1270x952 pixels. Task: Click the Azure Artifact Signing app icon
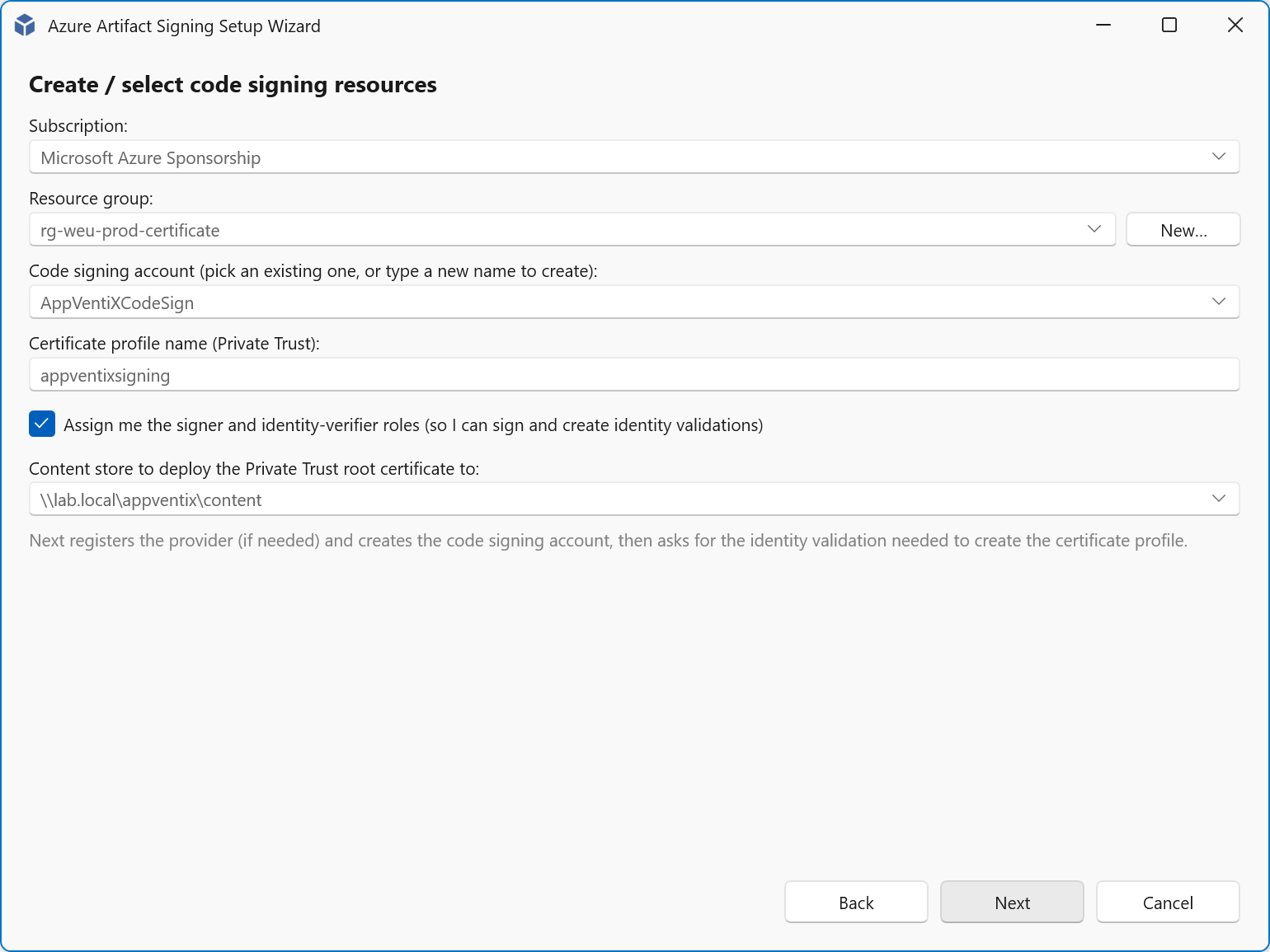[x=25, y=26]
